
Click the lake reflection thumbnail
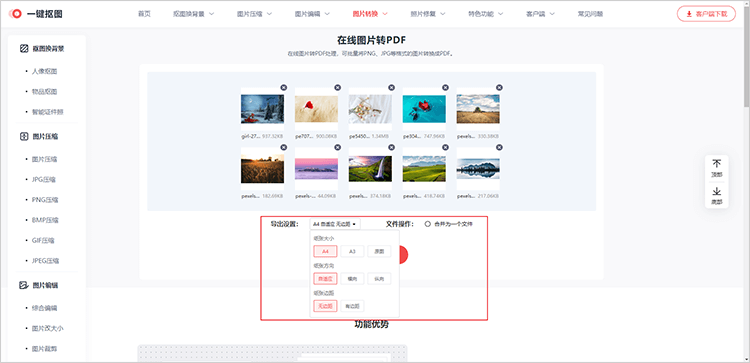click(478, 168)
